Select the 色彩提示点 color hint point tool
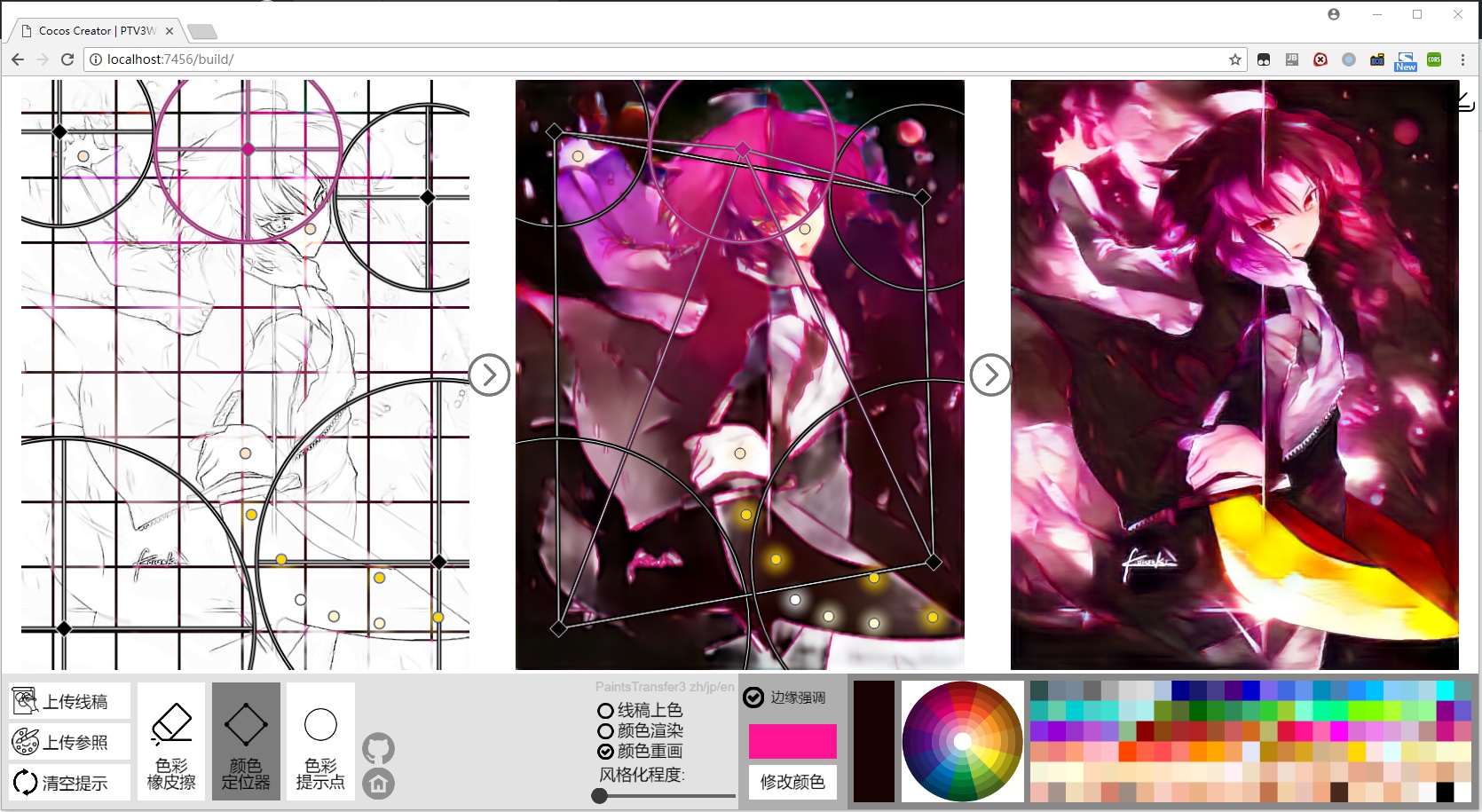The width and height of the screenshot is (1482, 812). coord(320,741)
